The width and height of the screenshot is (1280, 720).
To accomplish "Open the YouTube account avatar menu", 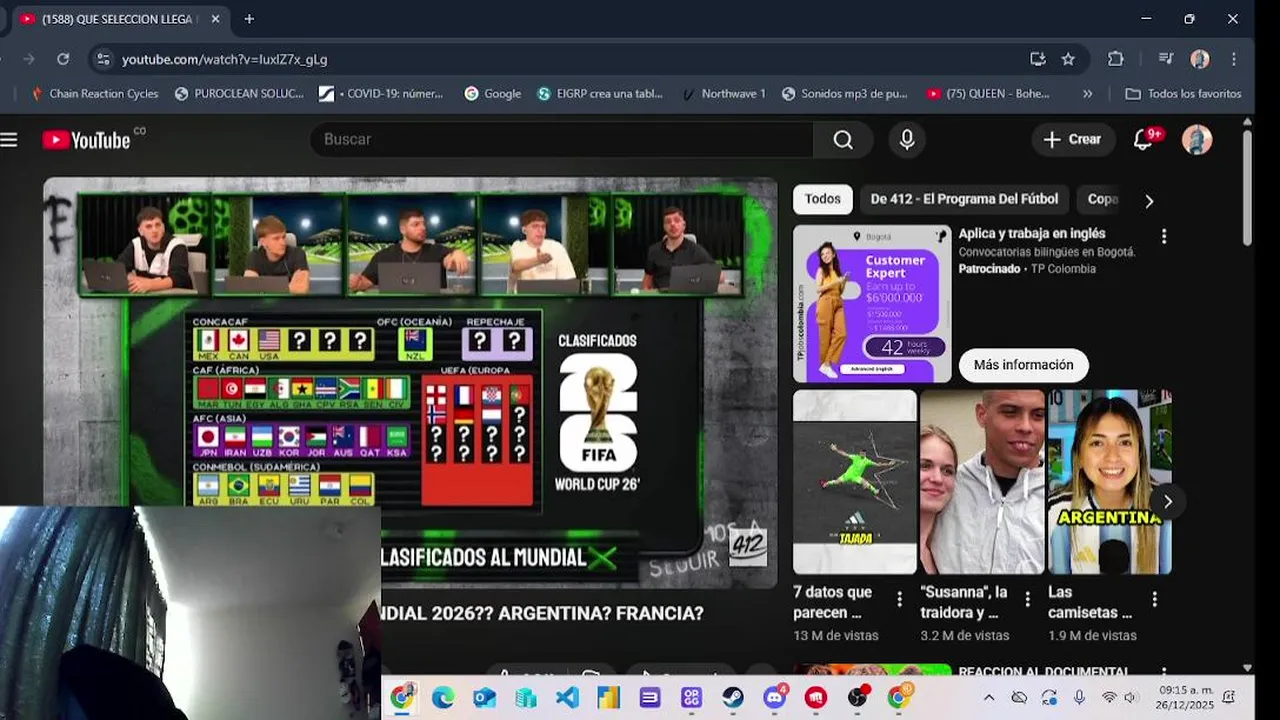I will (1197, 140).
